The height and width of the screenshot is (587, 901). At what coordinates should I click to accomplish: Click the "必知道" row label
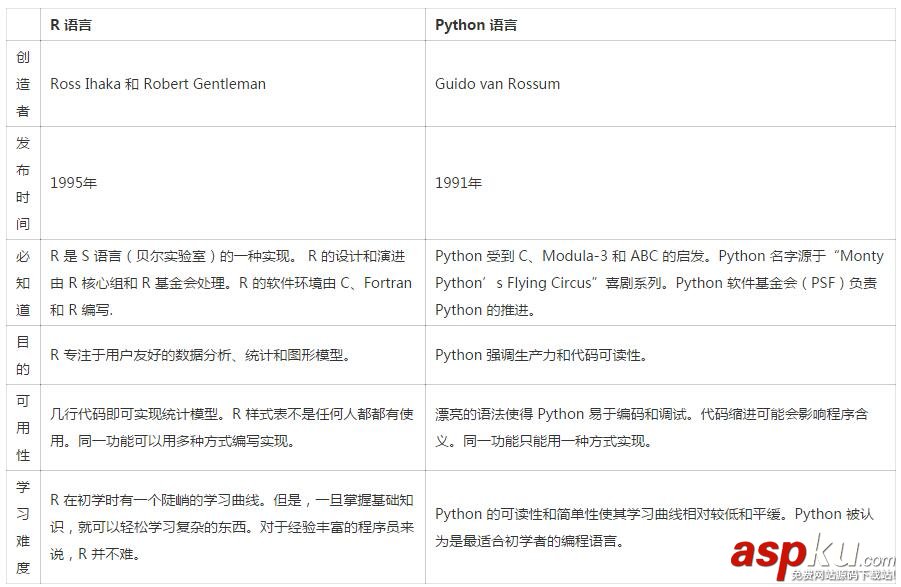pyautogui.click(x=22, y=283)
